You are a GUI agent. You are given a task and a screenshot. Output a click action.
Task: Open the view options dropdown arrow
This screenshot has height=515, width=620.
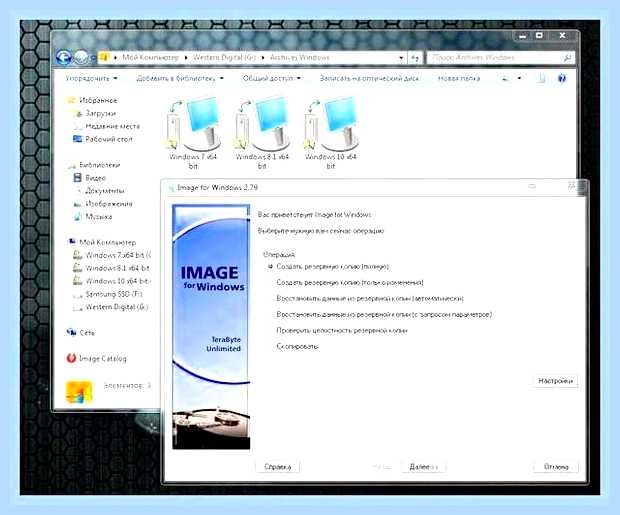click(x=519, y=78)
